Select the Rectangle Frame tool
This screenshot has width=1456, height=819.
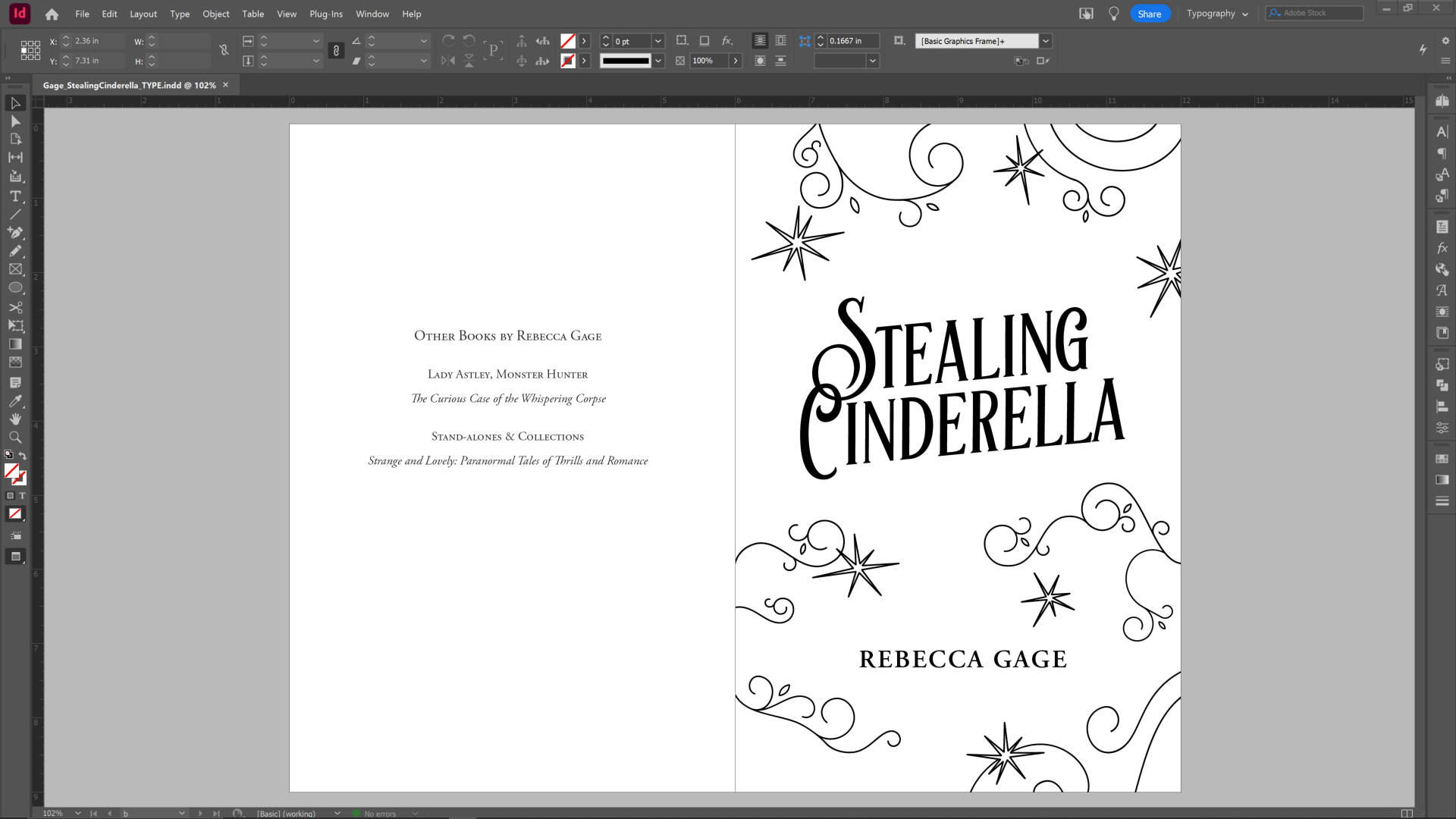pyautogui.click(x=15, y=269)
